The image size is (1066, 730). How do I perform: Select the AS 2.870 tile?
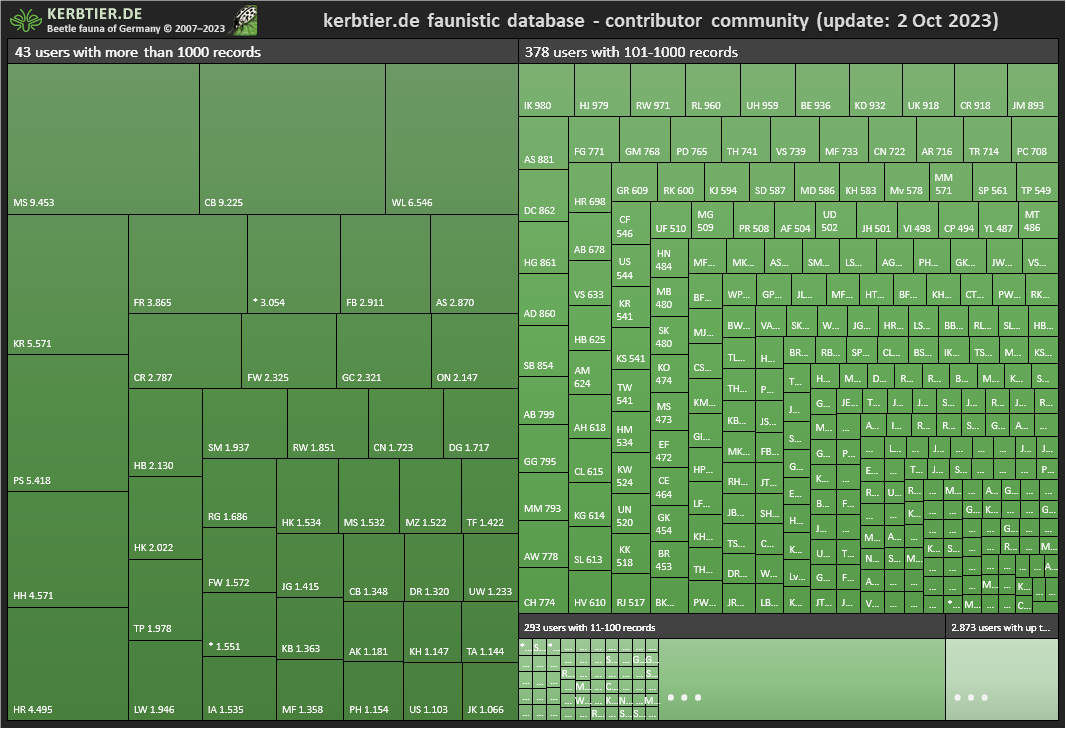point(474,264)
